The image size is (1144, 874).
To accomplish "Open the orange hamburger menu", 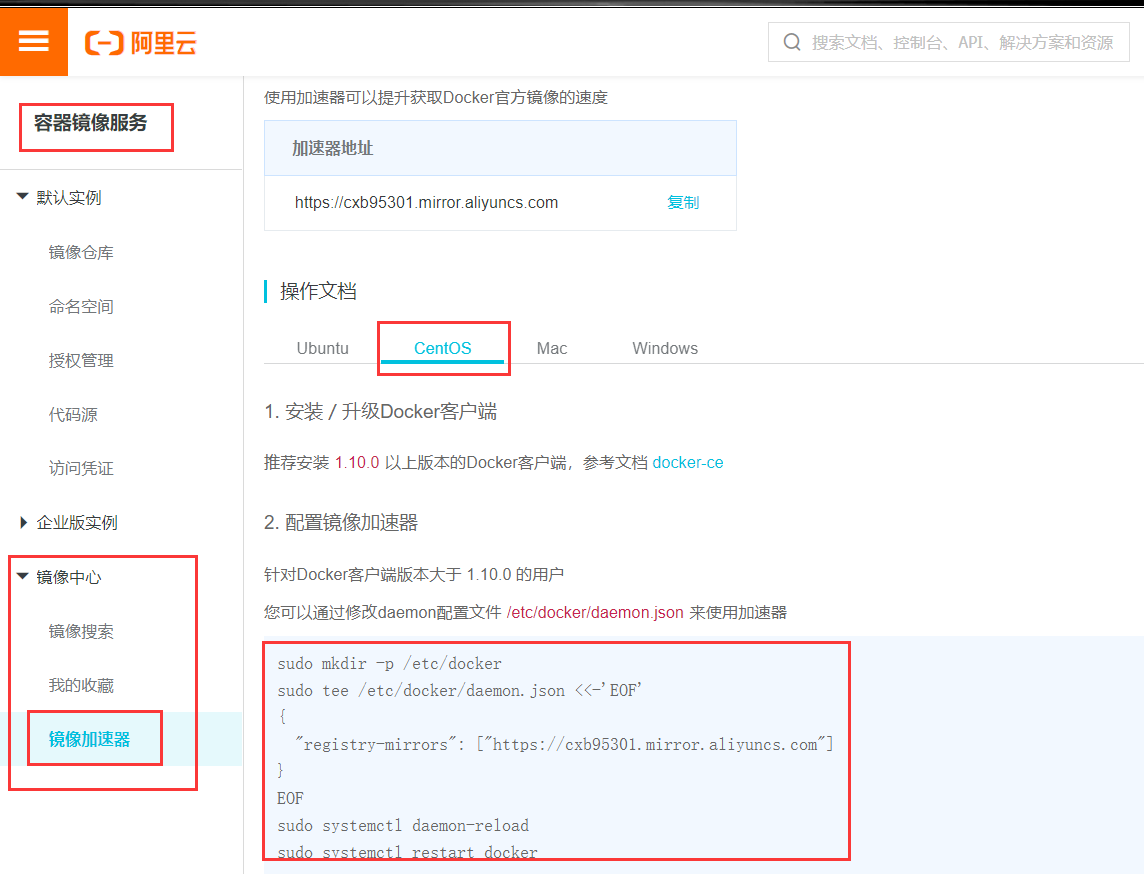I will click(34, 42).
